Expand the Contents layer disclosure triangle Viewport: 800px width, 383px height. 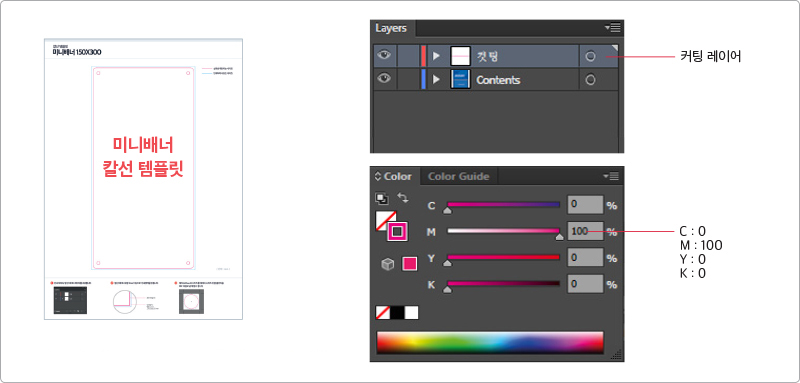436,80
